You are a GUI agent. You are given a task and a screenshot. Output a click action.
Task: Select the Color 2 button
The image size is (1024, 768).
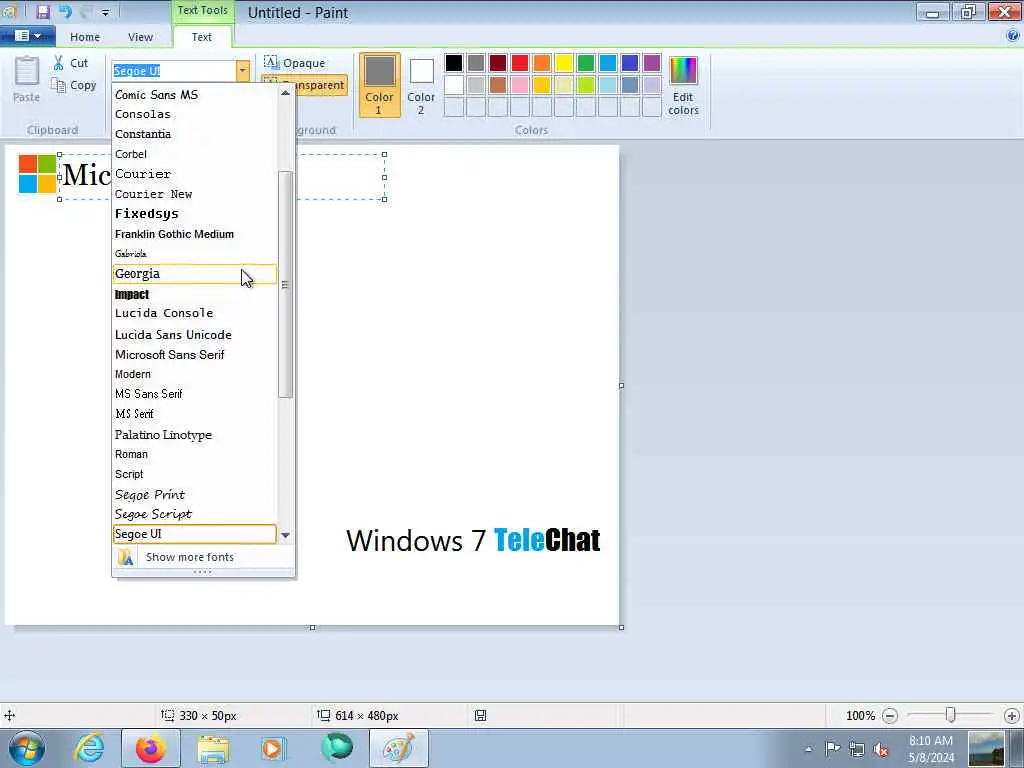[421, 86]
